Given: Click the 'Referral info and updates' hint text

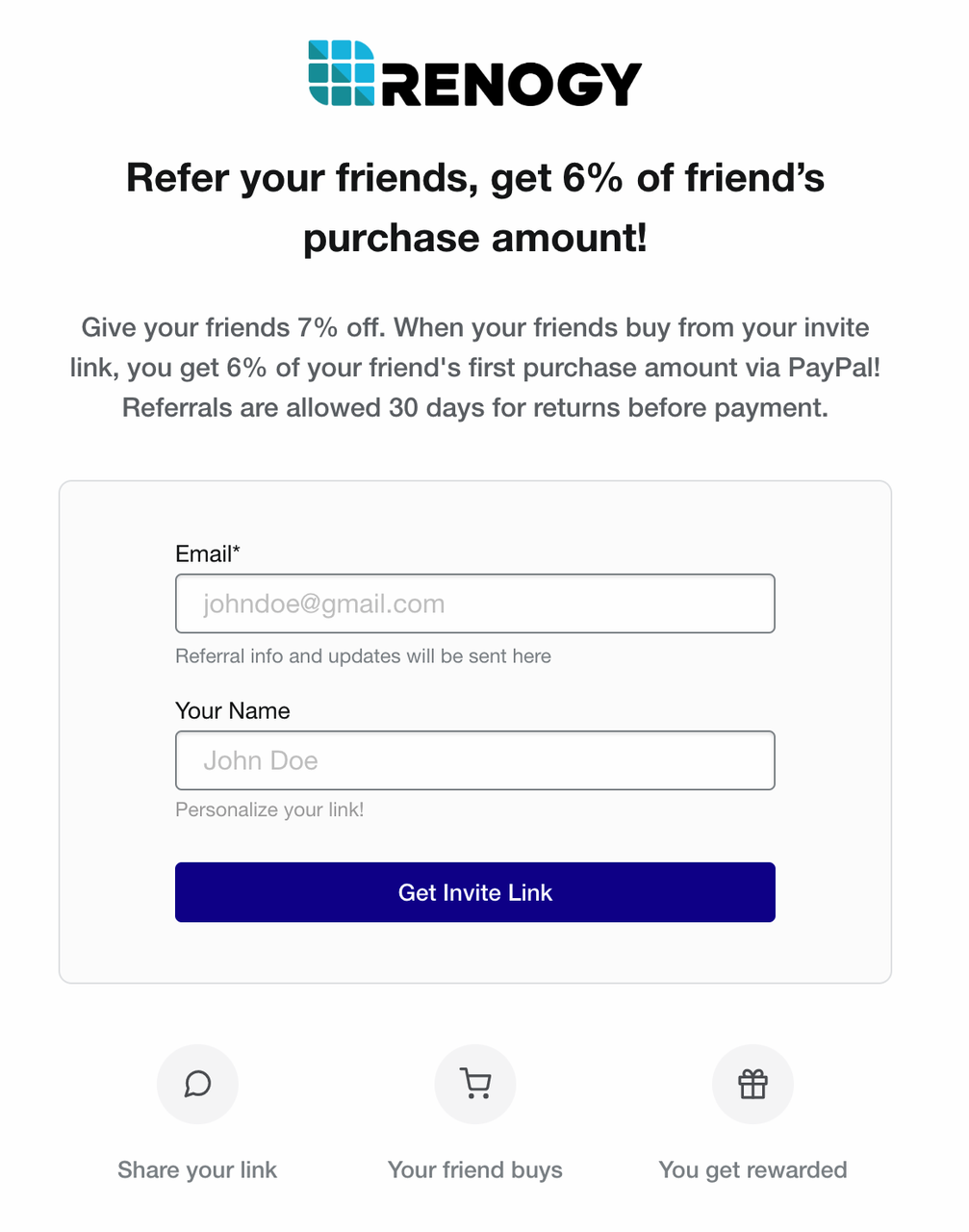Looking at the screenshot, I should pos(363,656).
